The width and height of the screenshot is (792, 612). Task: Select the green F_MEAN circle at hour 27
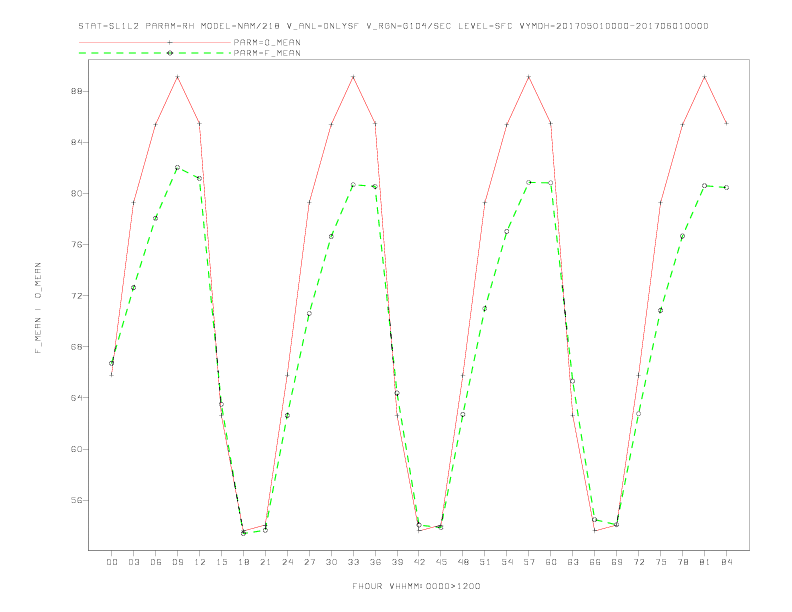(x=309, y=314)
